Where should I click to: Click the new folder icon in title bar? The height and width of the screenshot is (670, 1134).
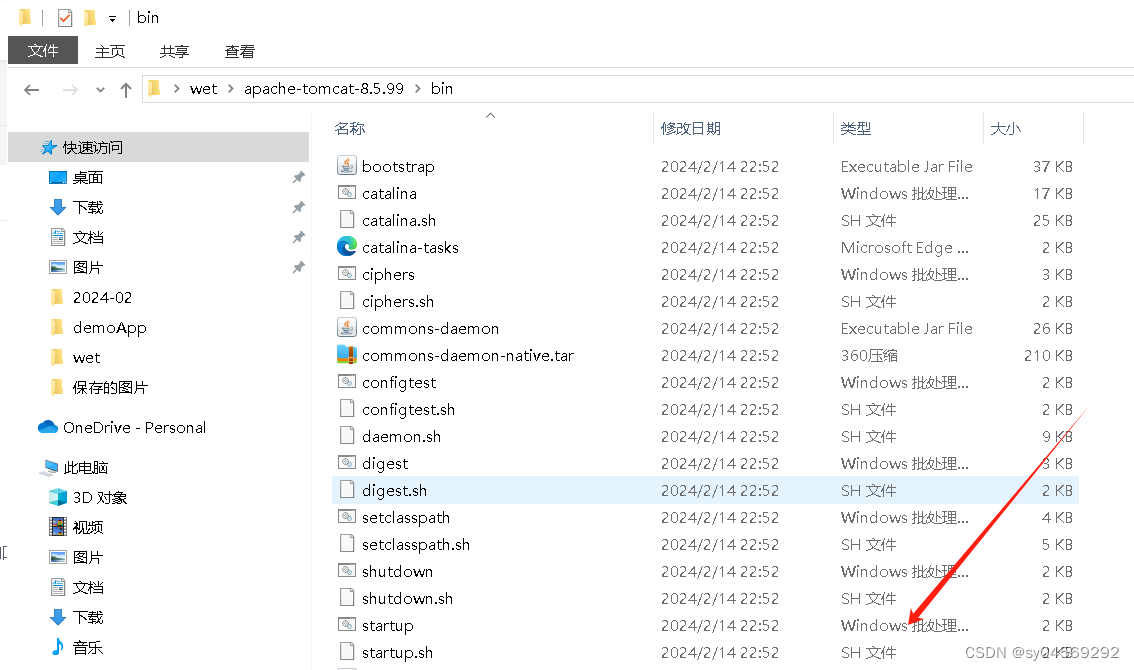tap(90, 17)
